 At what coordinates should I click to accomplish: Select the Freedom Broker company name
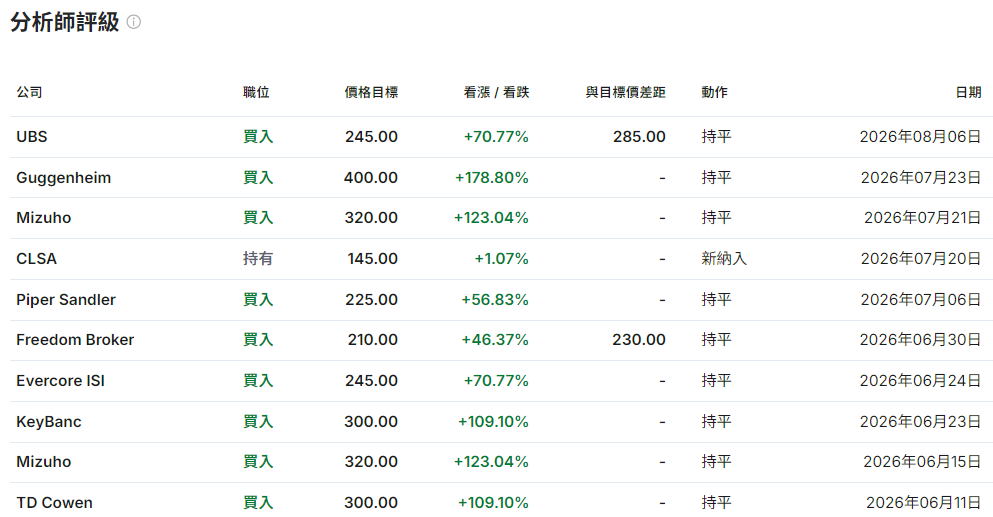tap(75, 340)
